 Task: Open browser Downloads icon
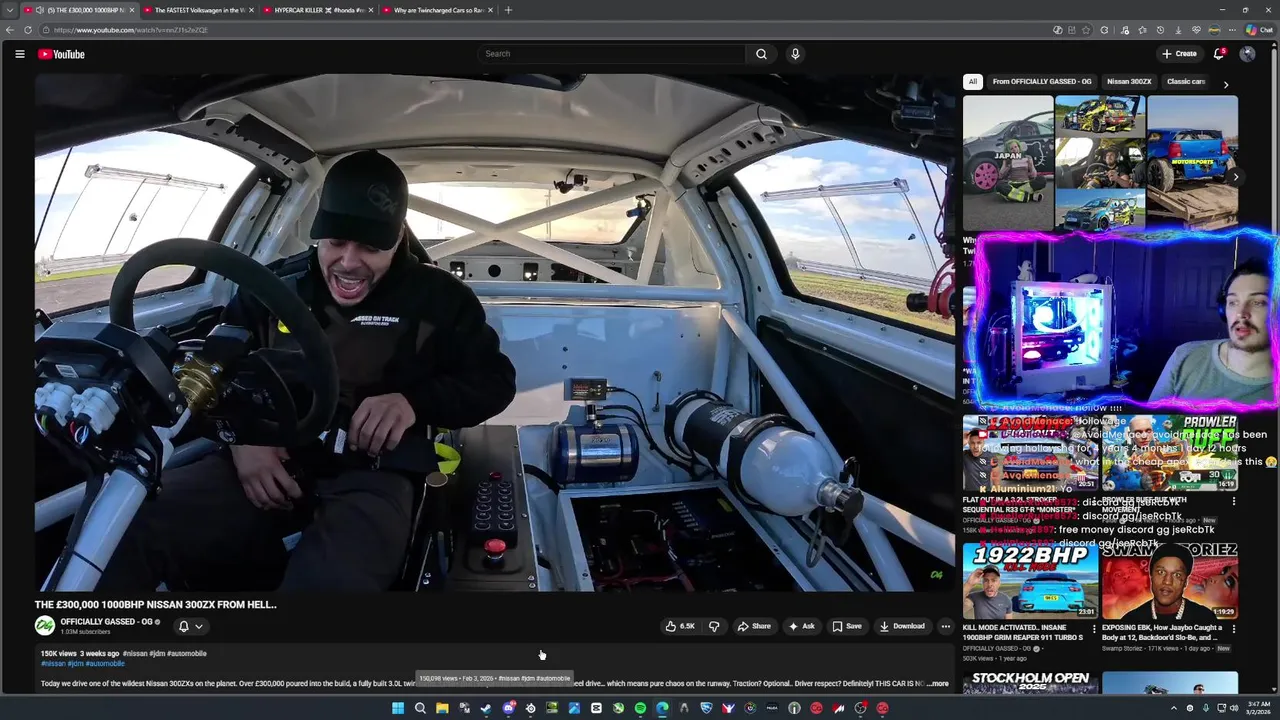[1178, 30]
